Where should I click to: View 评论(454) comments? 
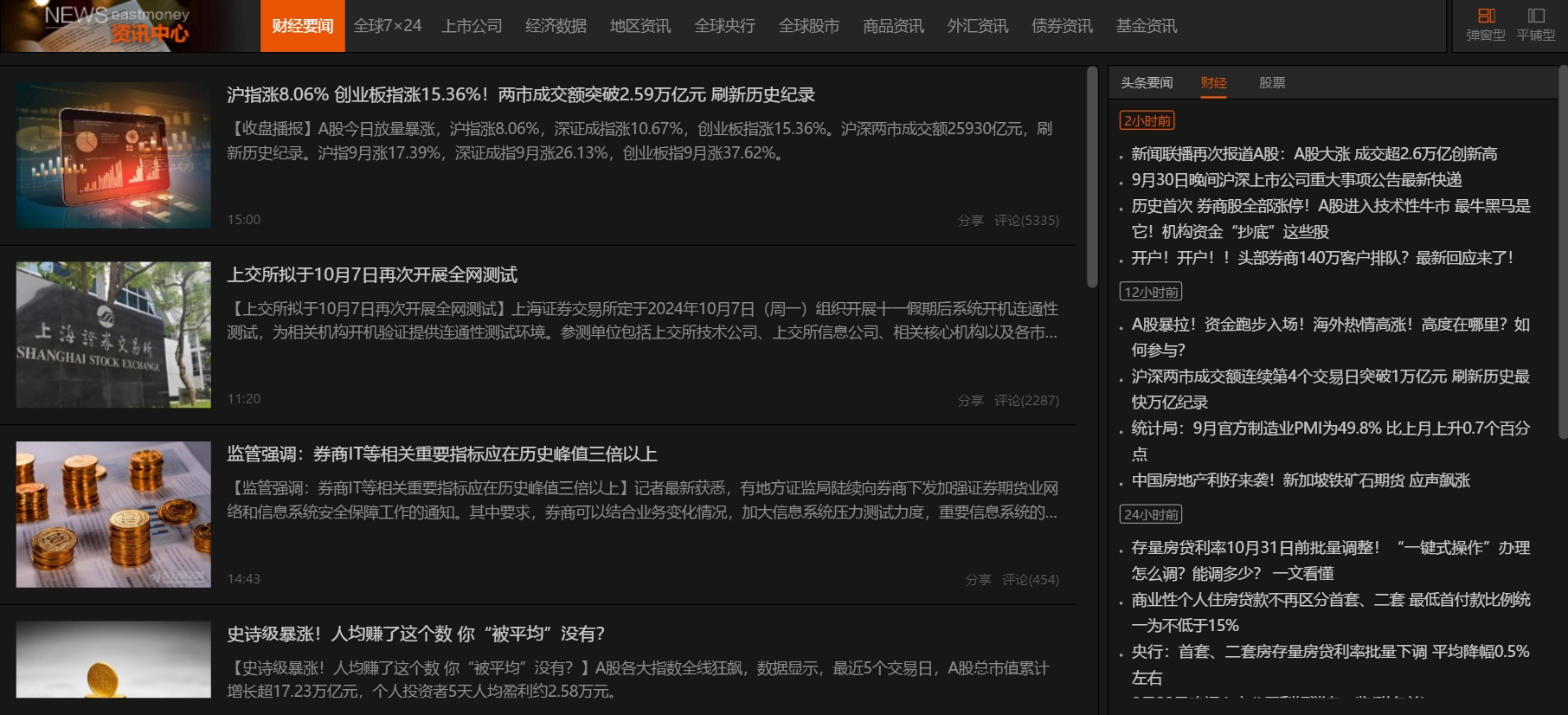(x=1031, y=580)
